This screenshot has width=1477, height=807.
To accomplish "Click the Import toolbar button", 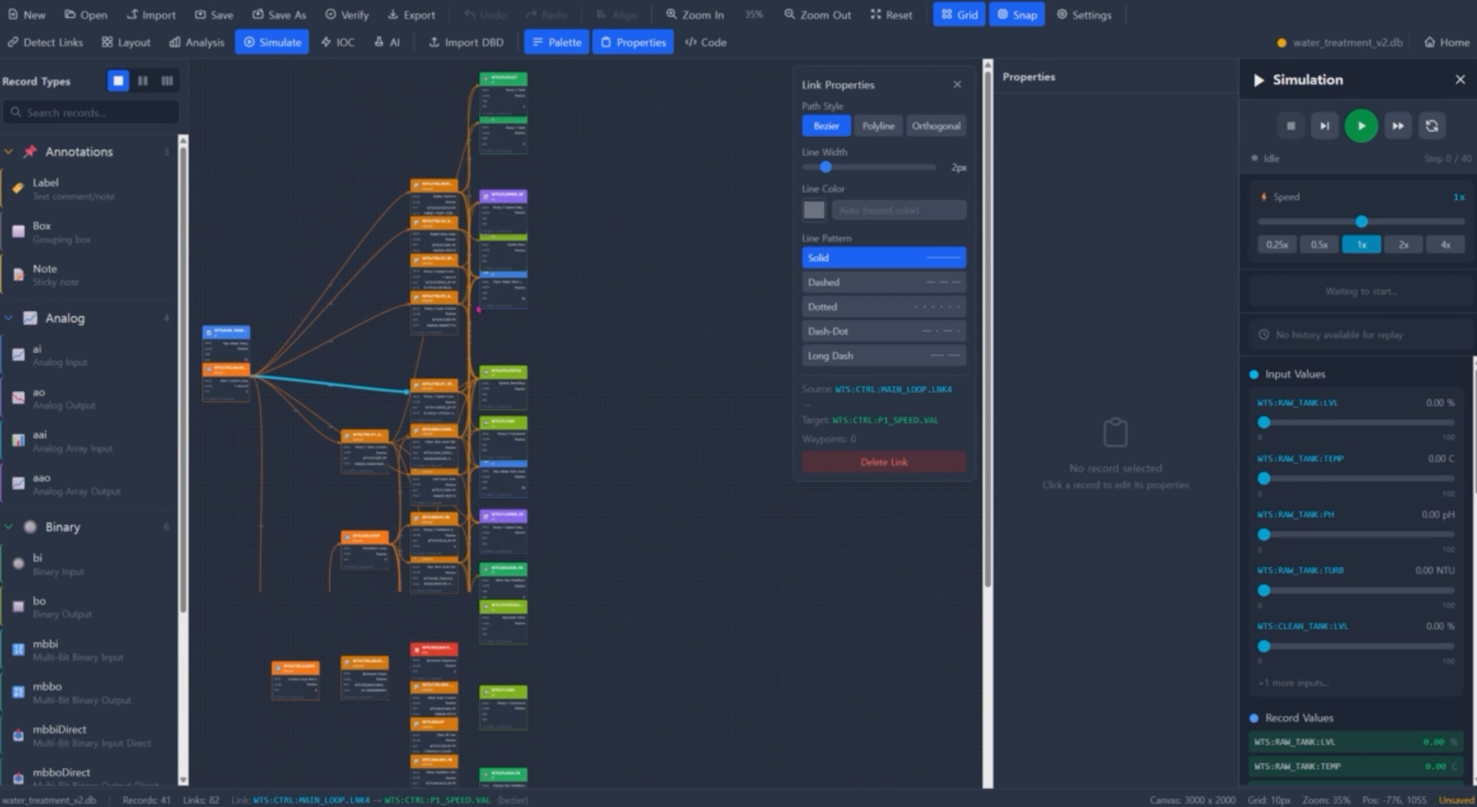I will click(x=151, y=15).
